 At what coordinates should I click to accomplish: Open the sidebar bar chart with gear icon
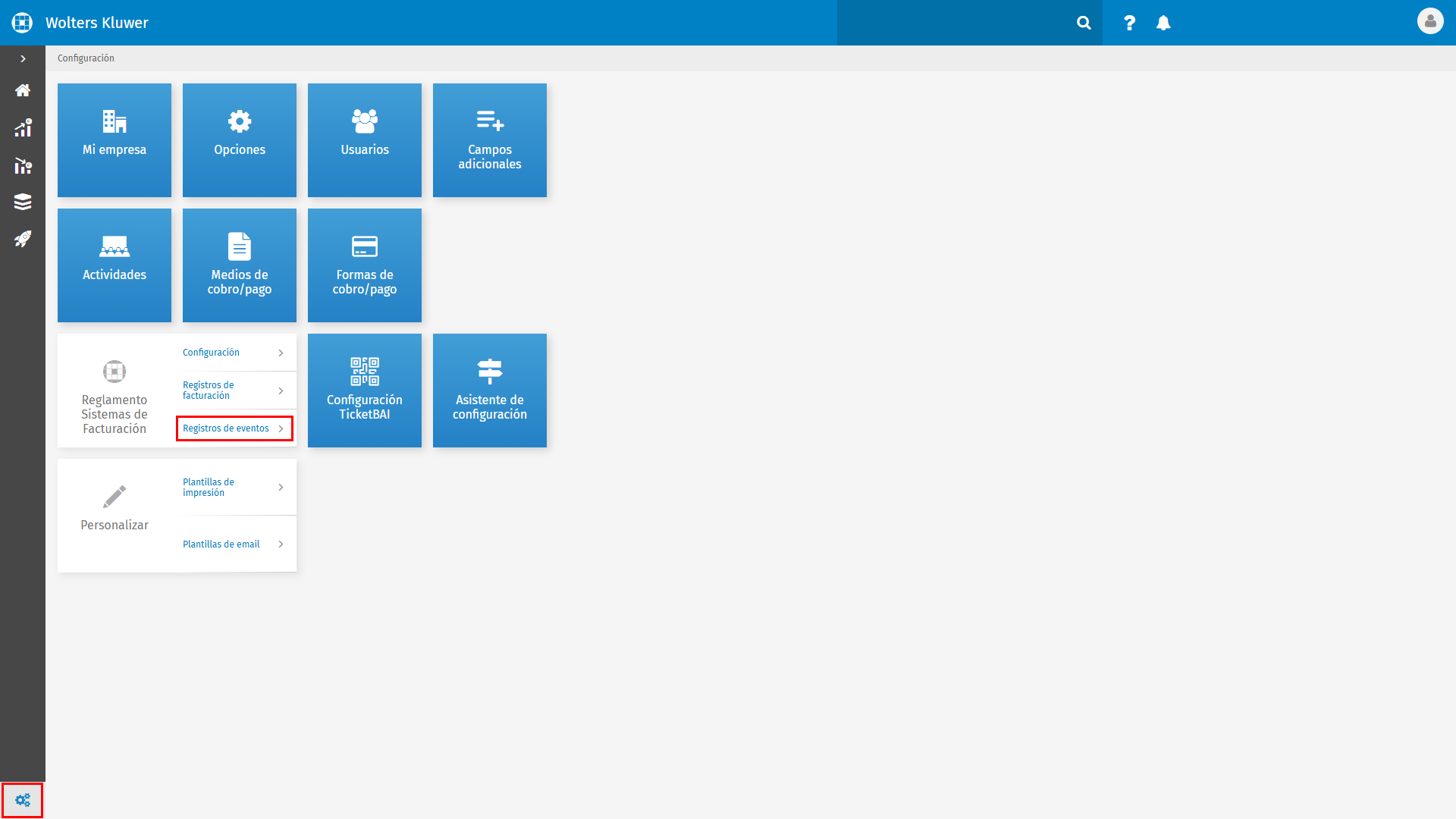coord(23,165)
